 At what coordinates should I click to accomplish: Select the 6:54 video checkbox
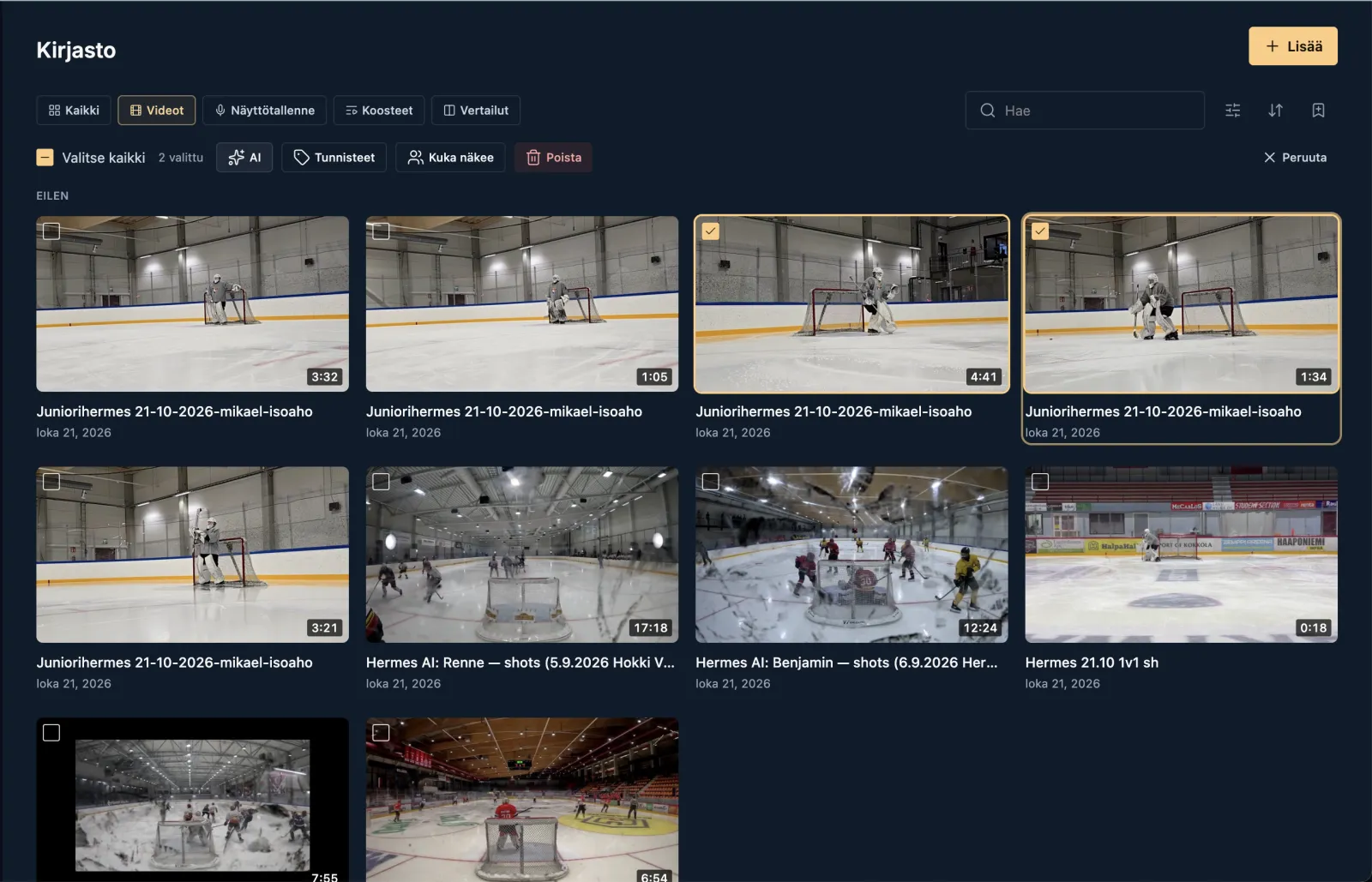click(381, 733)
